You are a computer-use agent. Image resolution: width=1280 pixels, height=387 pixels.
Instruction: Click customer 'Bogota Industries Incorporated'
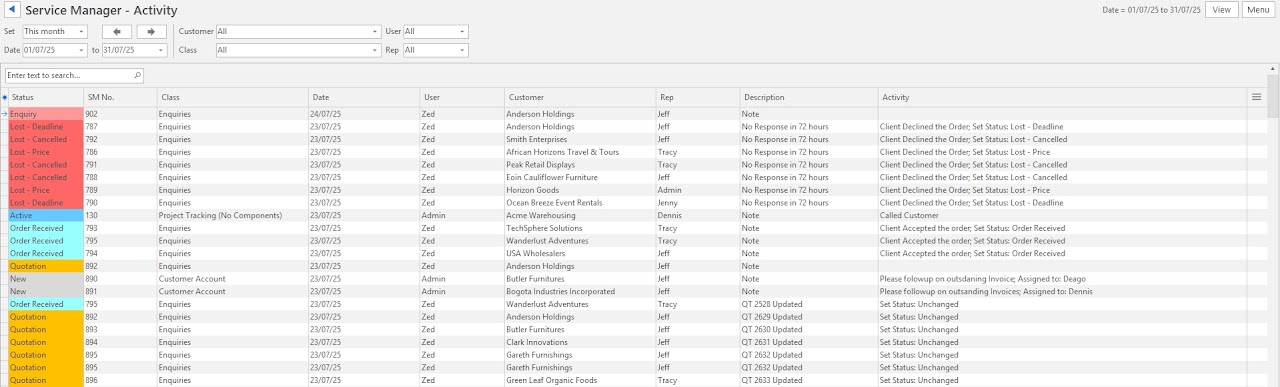(x=561, y=291)
